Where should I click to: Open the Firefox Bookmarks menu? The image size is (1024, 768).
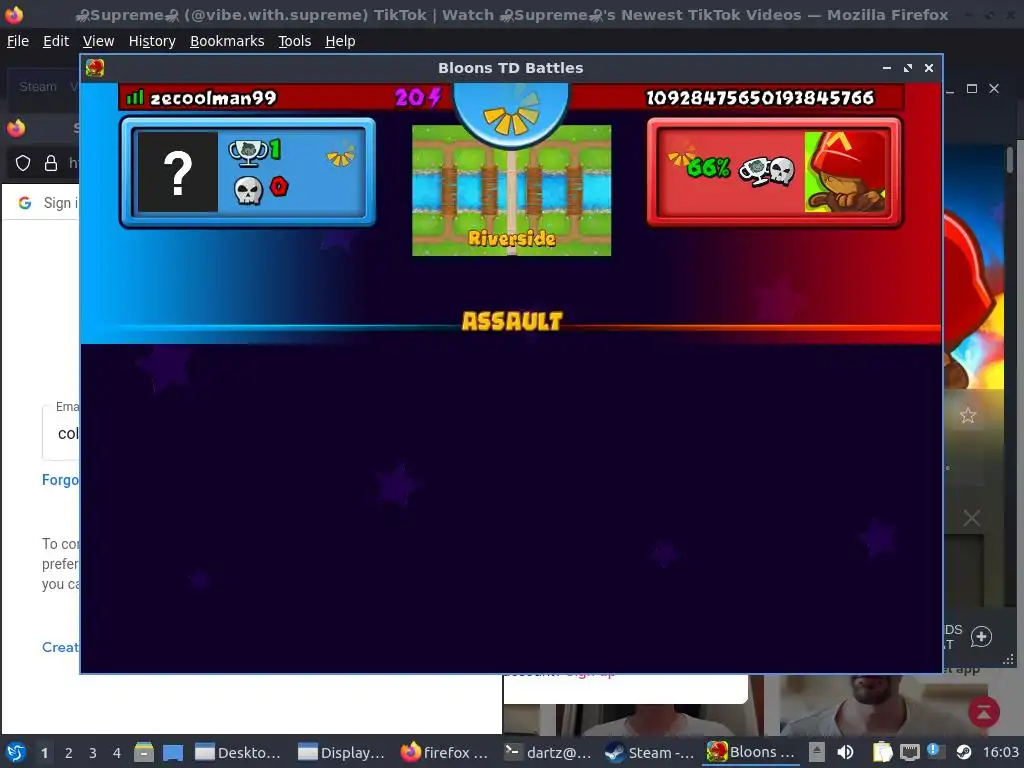coord(227,41)
